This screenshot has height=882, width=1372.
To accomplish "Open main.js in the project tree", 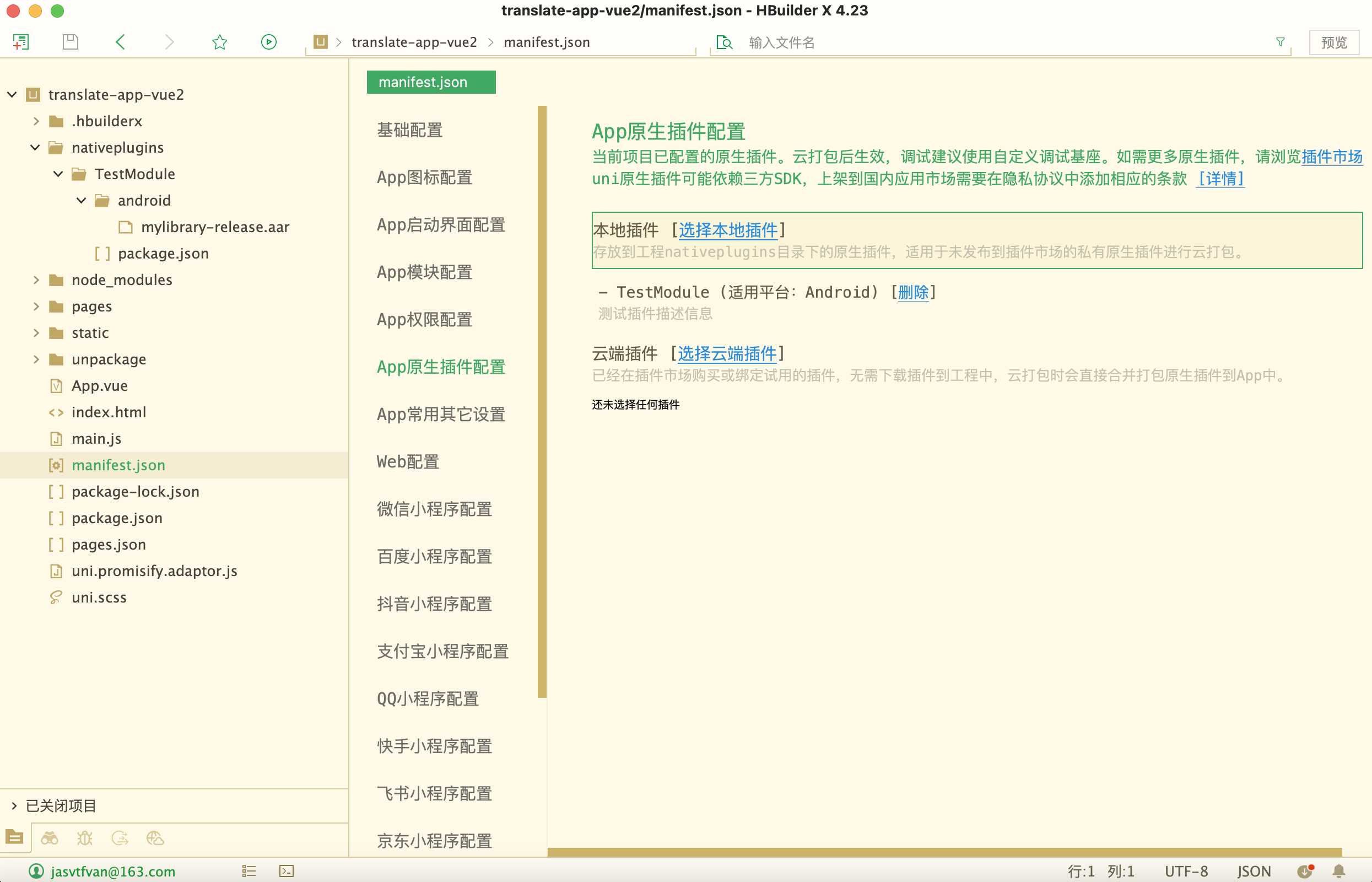I will (x=96, y=439).
